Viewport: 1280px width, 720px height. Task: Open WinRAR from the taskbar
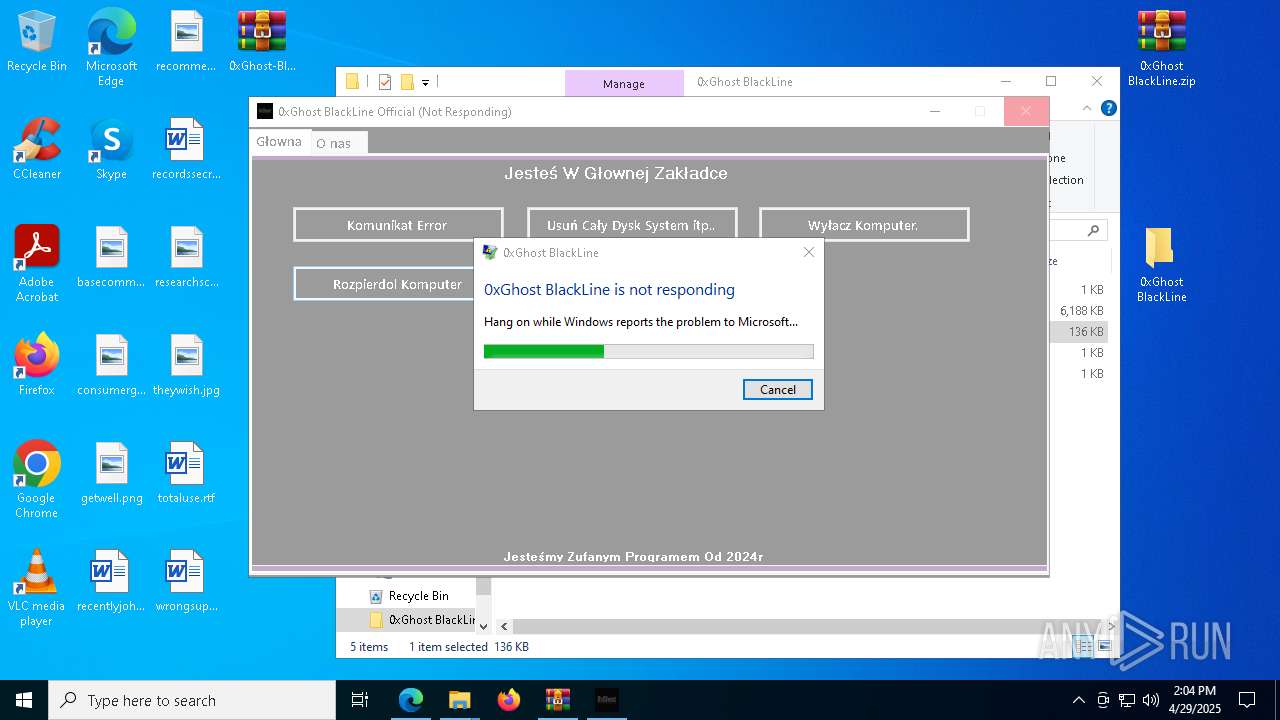pyautogui.click(x=557, y=700)
